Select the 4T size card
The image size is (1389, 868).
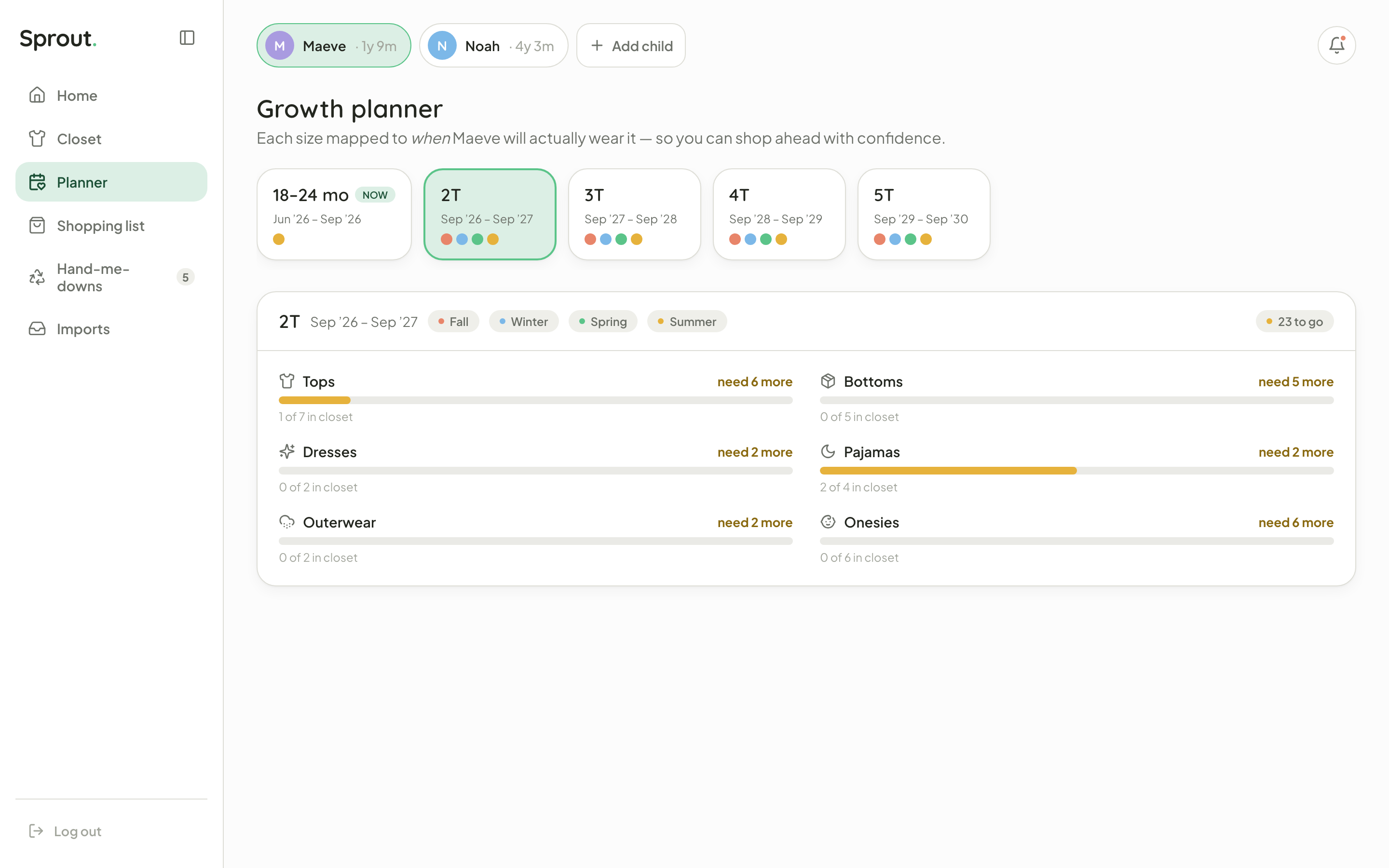[779, 214]
